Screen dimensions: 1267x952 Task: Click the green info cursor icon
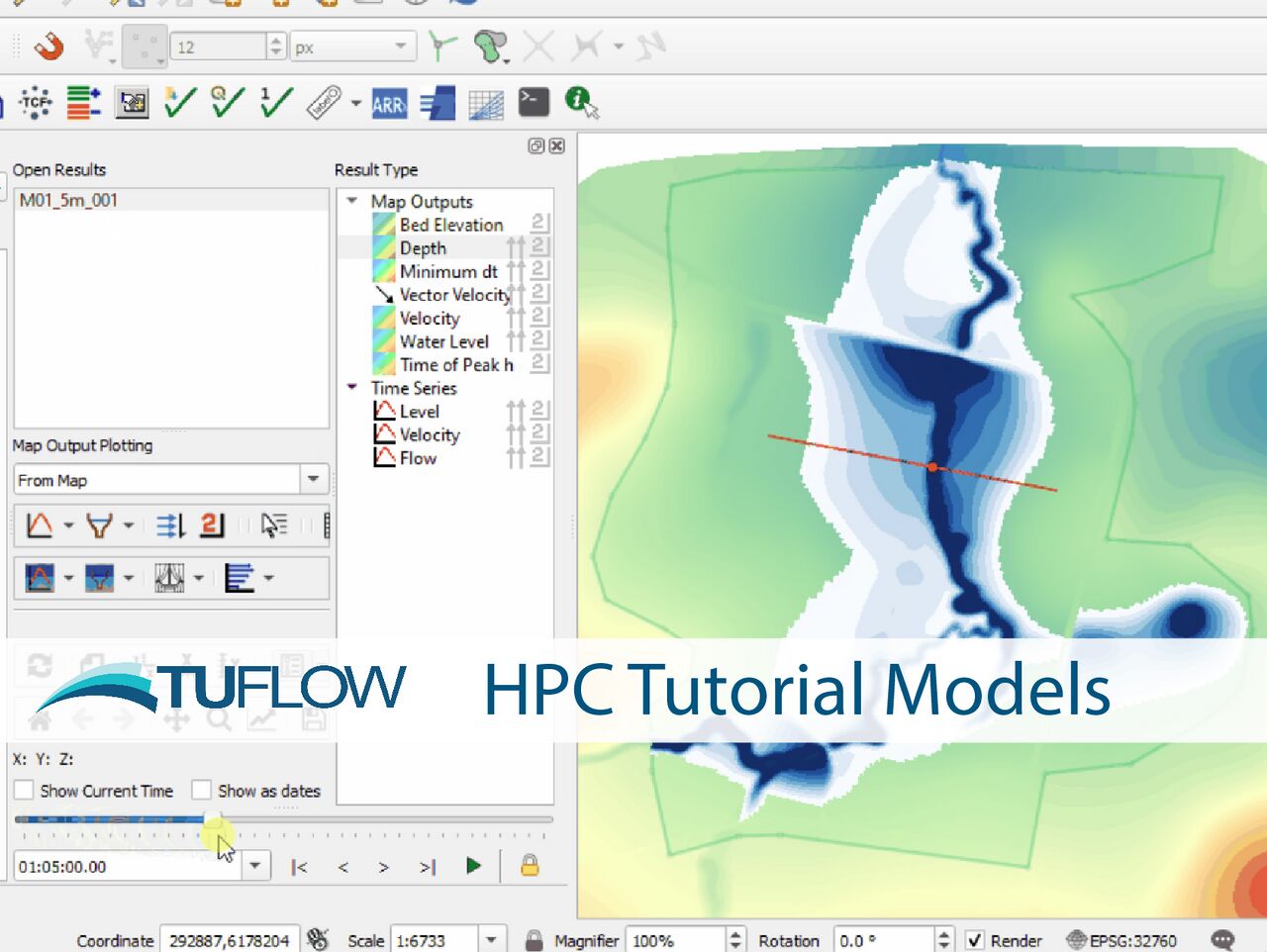pyautogui.click(x=580, y=101)
